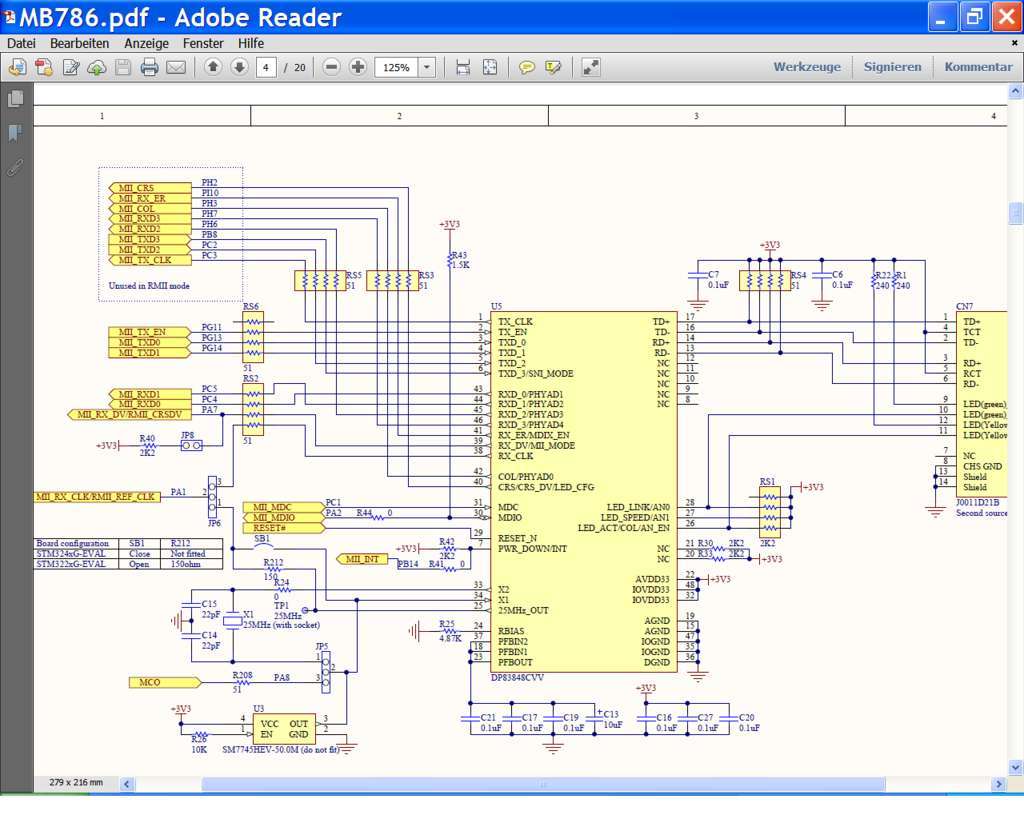This screenshot has width=1024, height=819.
Task: Click the horizontal scrollbar left arrow
Action: [127, 784]
